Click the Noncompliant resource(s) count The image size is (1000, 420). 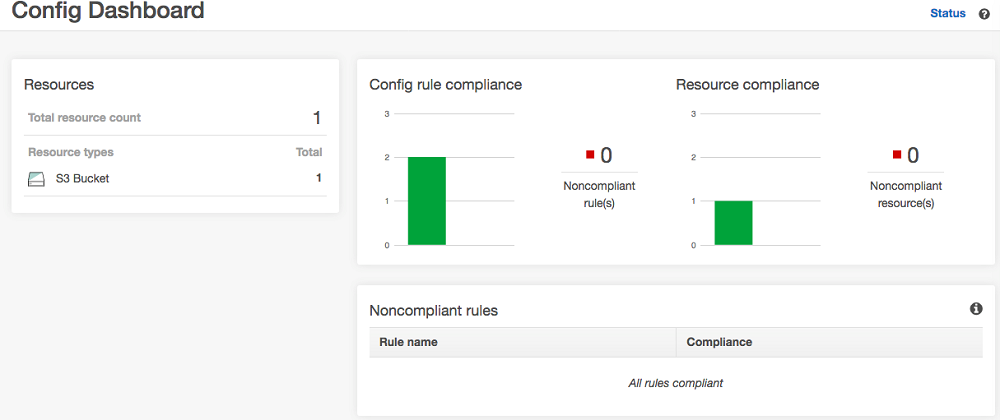[913, 155]
